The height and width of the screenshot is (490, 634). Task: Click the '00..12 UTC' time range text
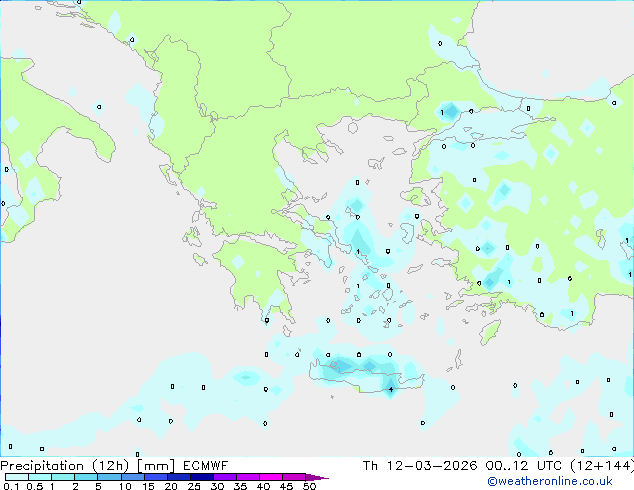[524, 466]
